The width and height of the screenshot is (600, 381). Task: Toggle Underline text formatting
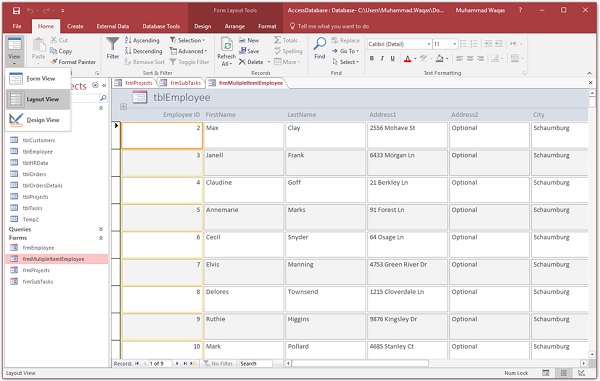click(x=392, y=59)
